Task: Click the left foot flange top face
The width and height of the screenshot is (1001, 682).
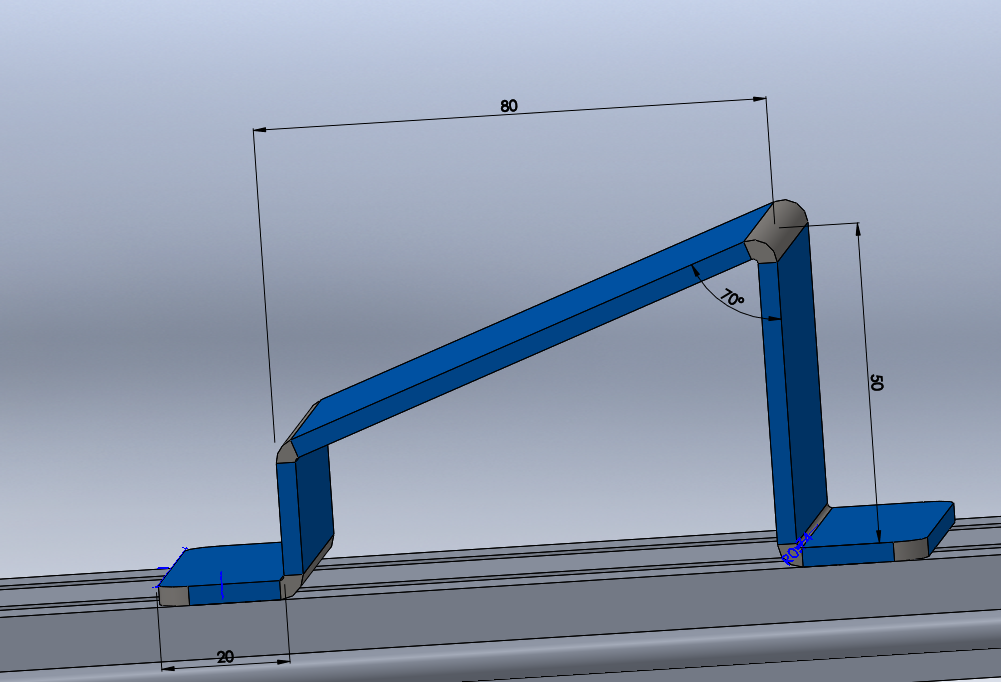Action: (225, 564)
